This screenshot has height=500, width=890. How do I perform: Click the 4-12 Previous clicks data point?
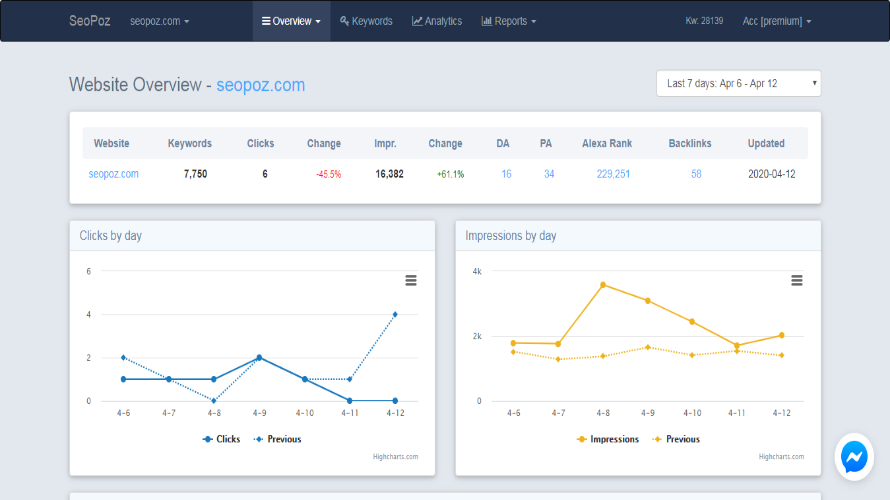click(395, 314)
